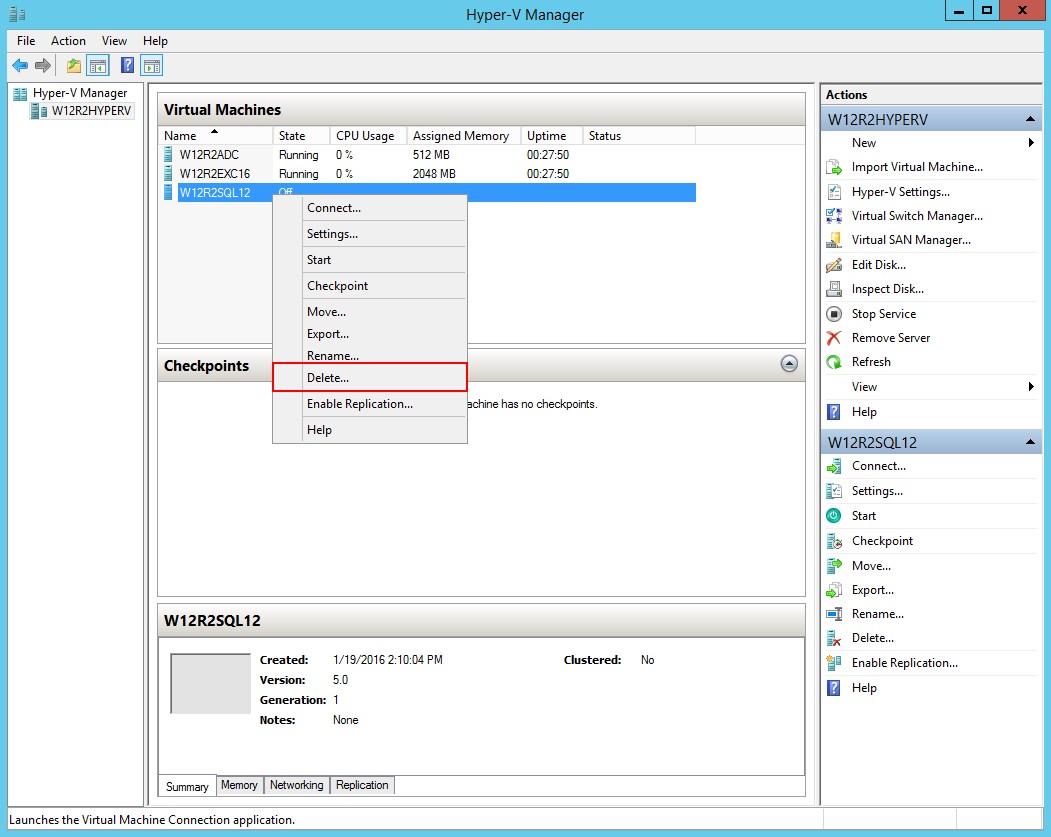Click the Move icon in Actions pane
The width and height of the screenshot is (1051, 837).
pyautogui.click(x=834, y=566)
